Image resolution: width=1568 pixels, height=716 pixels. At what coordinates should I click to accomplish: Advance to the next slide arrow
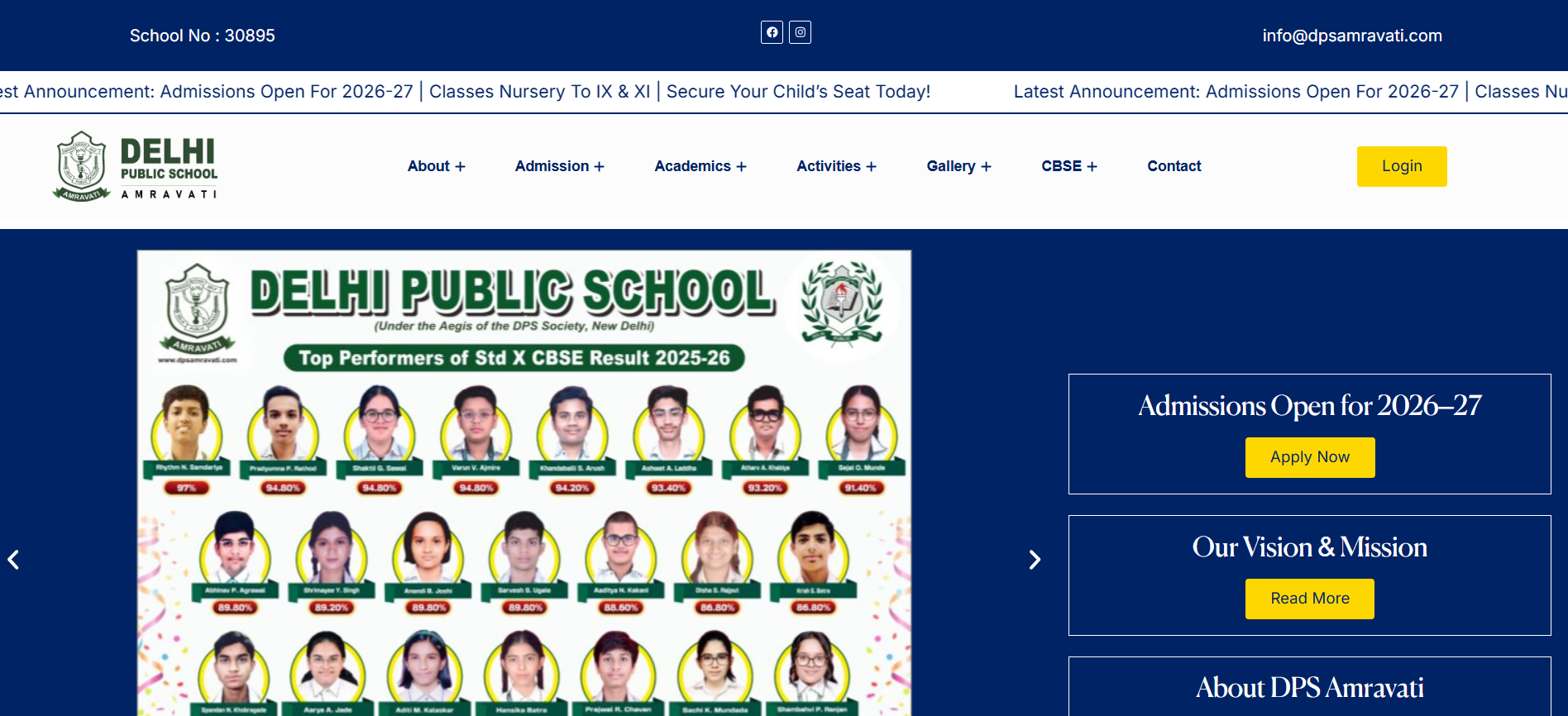[x=1035, y=560]
